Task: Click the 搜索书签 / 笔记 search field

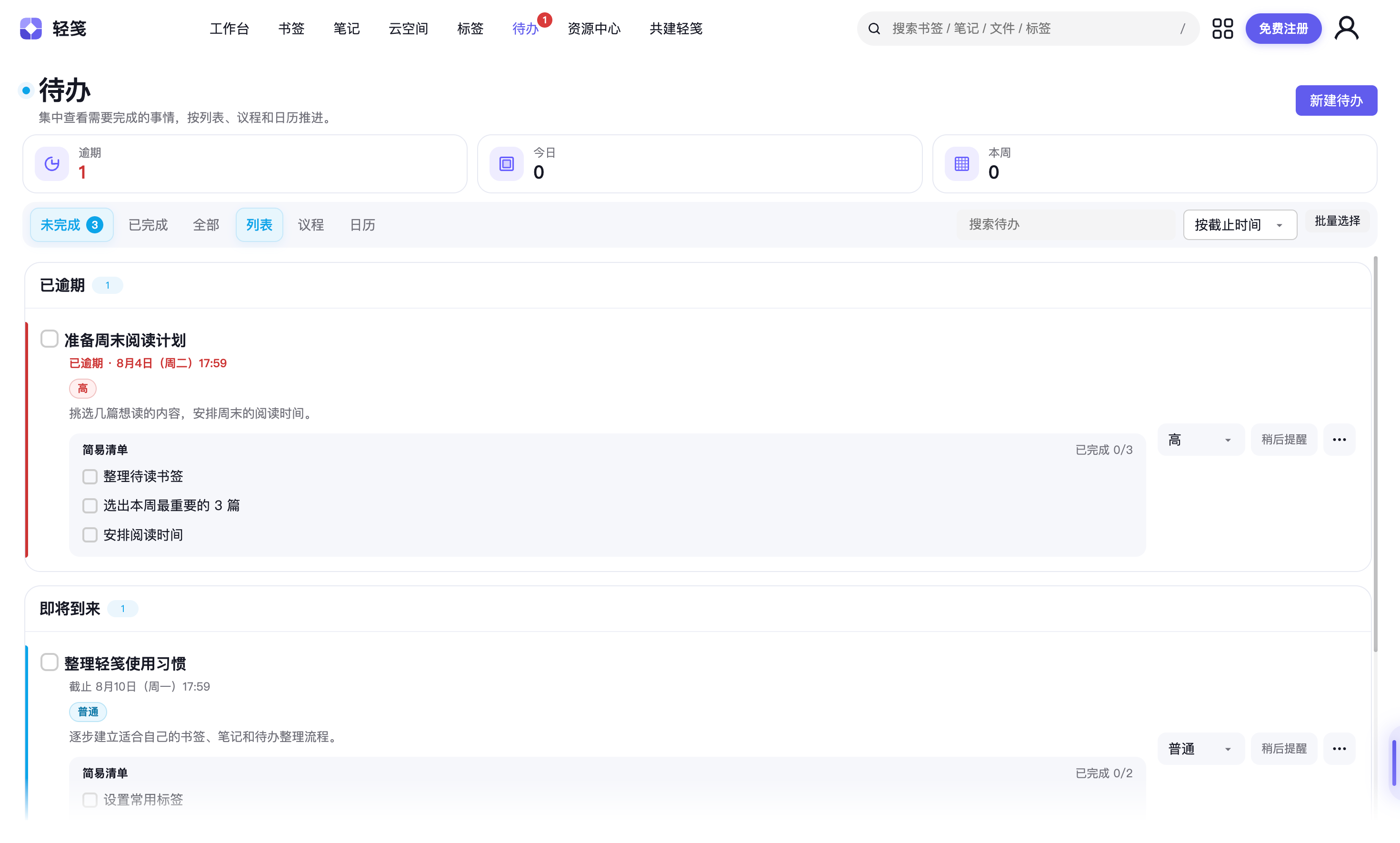Action: [x=1028, y=29]
